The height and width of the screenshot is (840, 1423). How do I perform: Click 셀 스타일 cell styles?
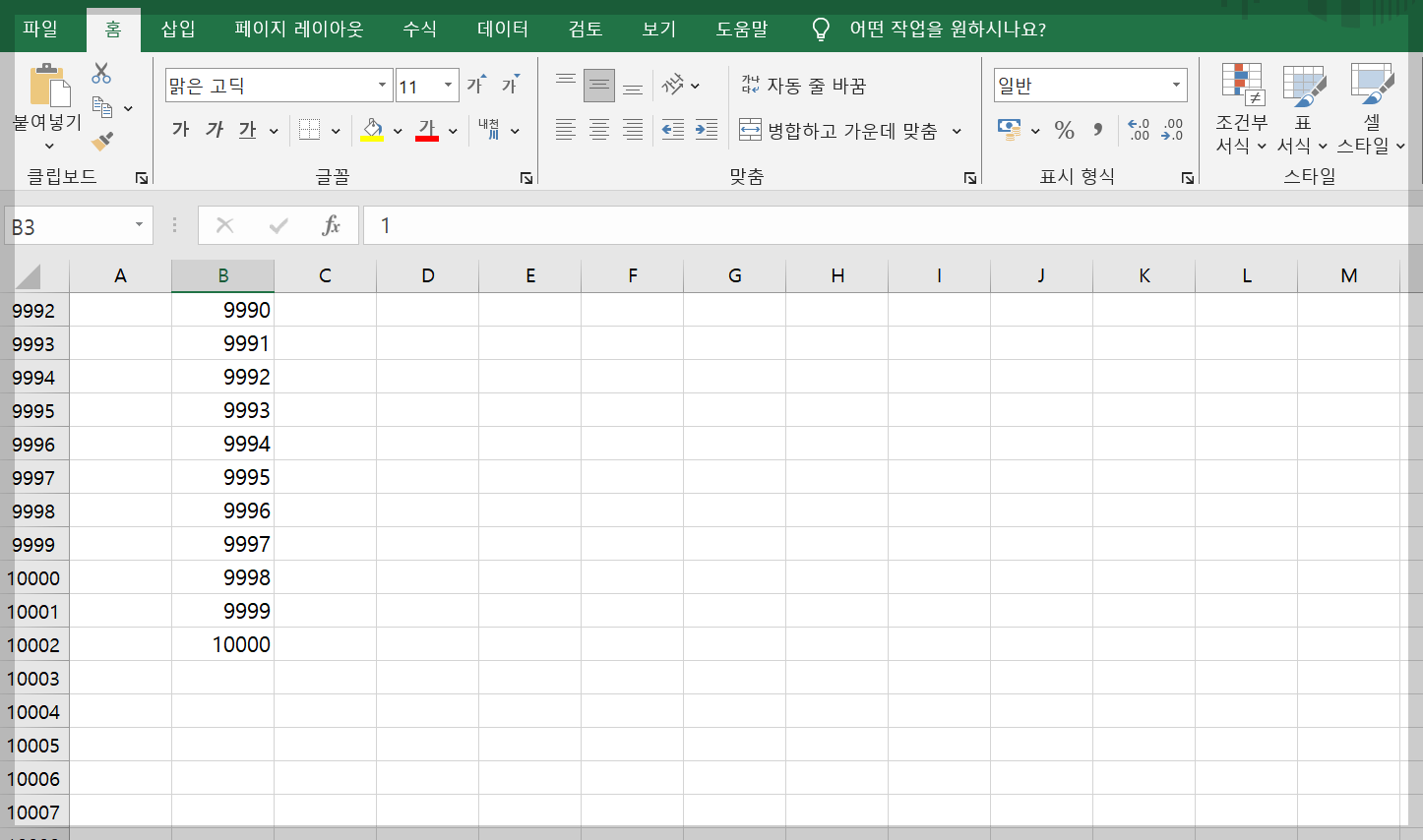[x=1372, y=108]
